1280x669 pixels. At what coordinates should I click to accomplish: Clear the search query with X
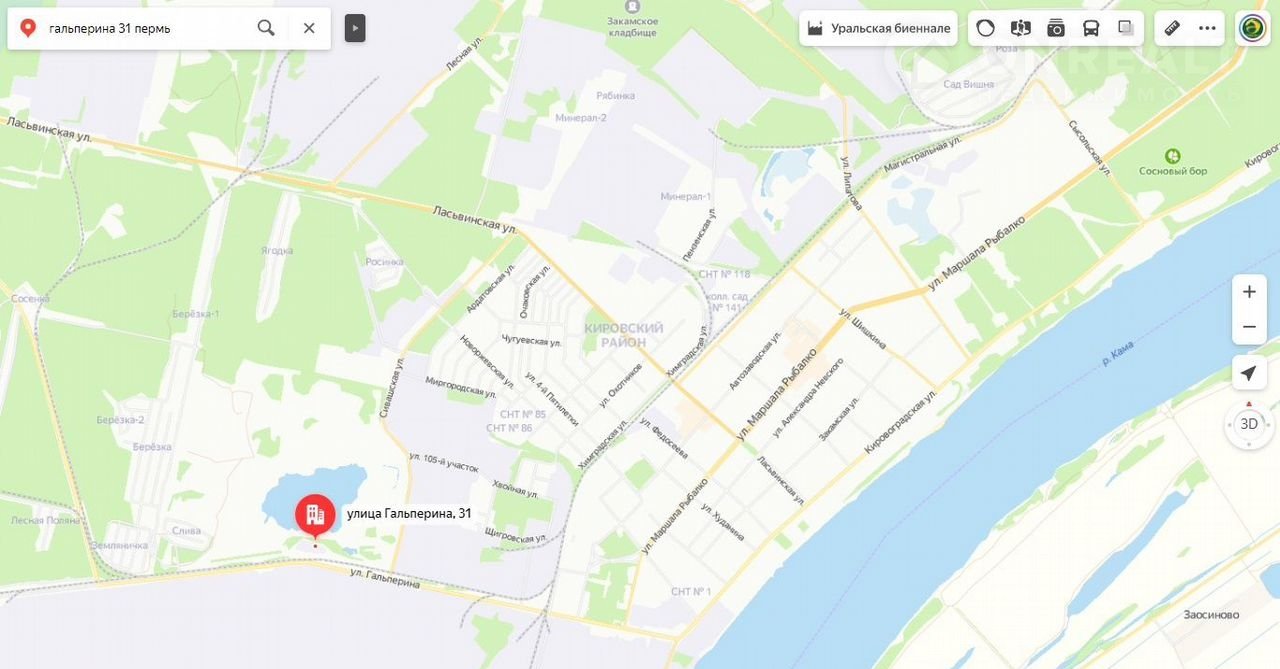[309, 28]
